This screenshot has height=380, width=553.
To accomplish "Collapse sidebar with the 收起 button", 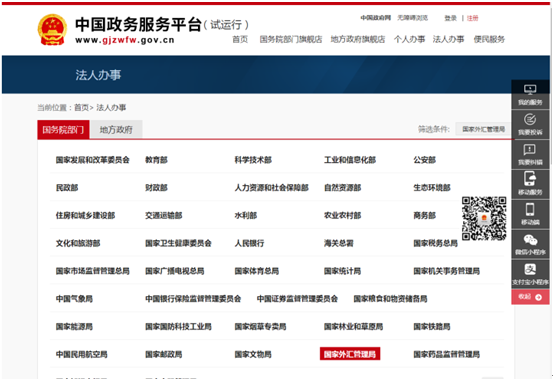I will tap(530, 297).
